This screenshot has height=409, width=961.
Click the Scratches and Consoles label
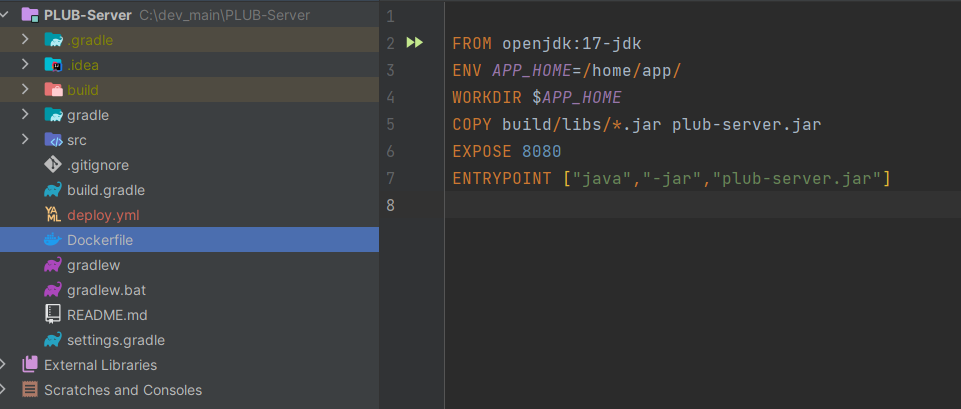[123, 390]
